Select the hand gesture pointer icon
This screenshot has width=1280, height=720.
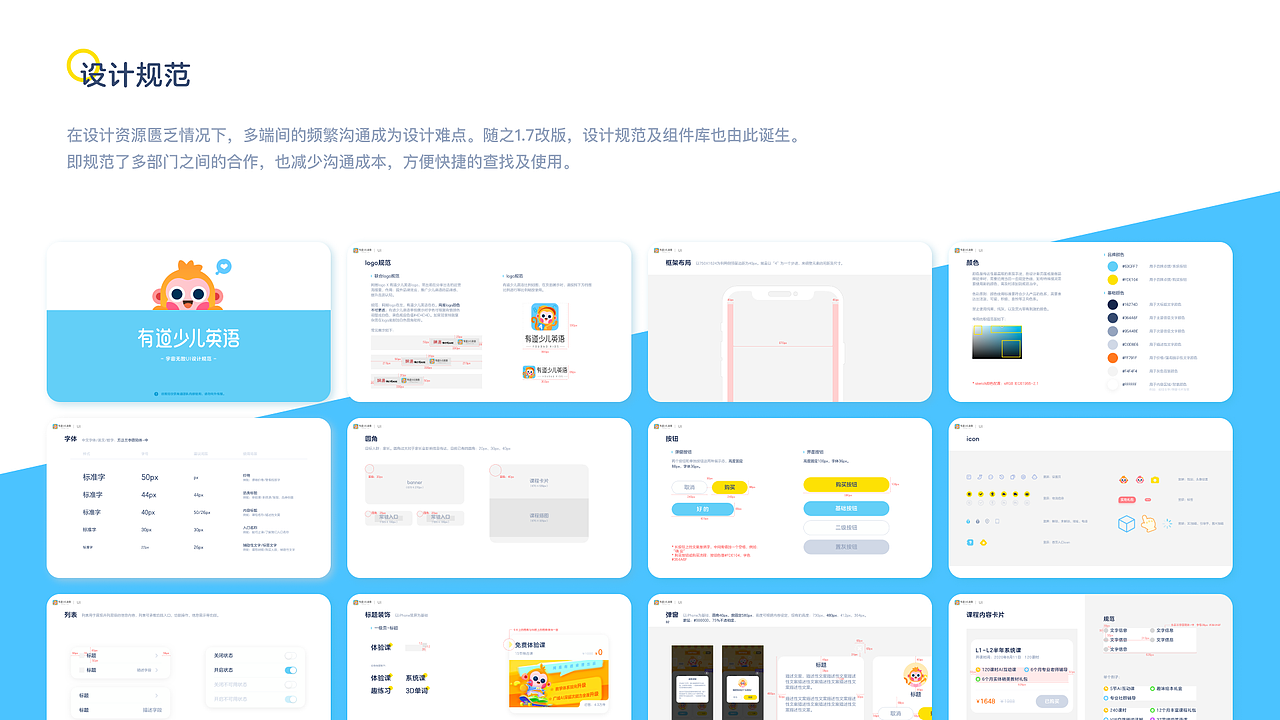pos(1149,524)
